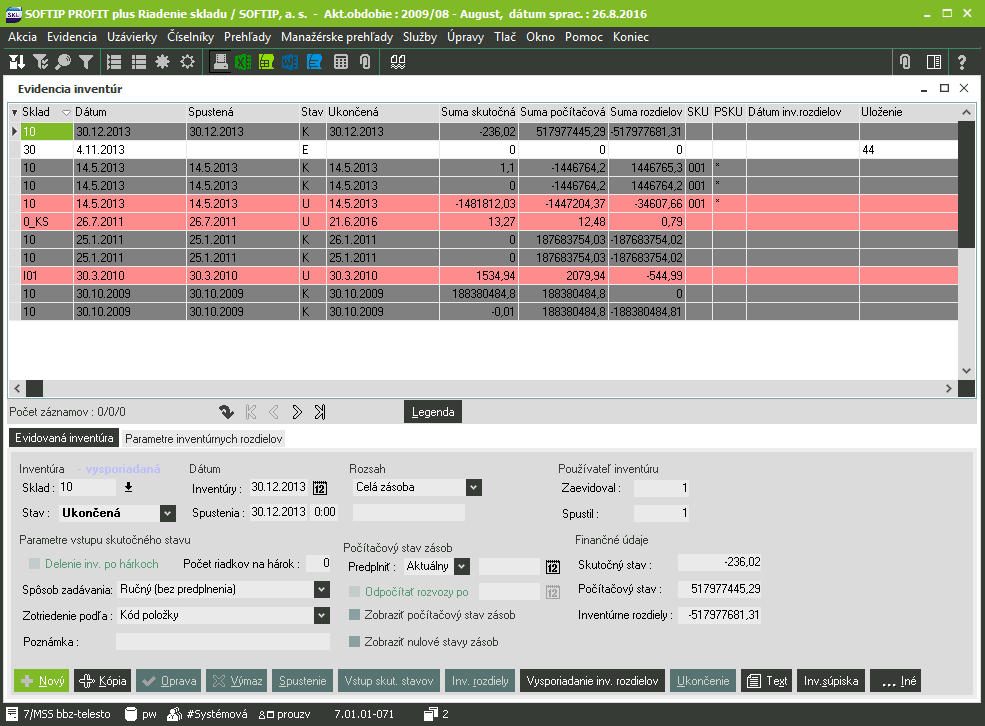The image size is (985, 726).
Task: Enable 'Zobraziť nulové stavy zásob' checkbox
Action: coord(354,642)
